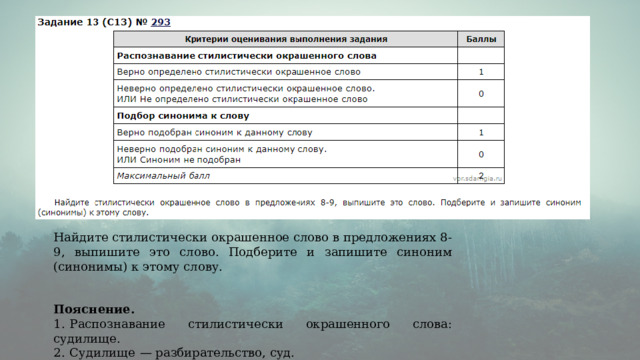
Task: Select the 'Подбор синонима к слову' row
Action: [309, 116]
